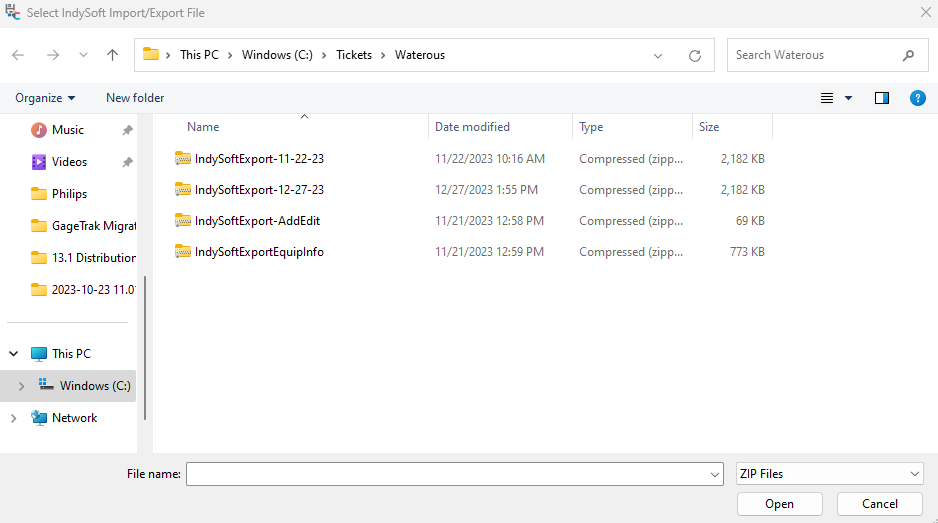The image size is (938, 523).
Task: Toggle the preview pane icon
Action: (x=882, y=98)
